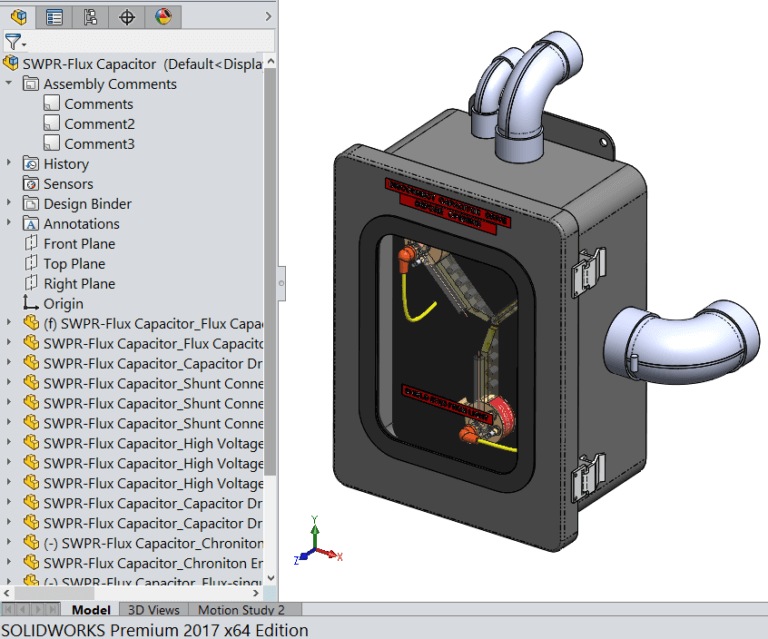Screen dimensions: 768x639
Task: Expand the Annotations folder arrow
Action: (x=9, y=224)
